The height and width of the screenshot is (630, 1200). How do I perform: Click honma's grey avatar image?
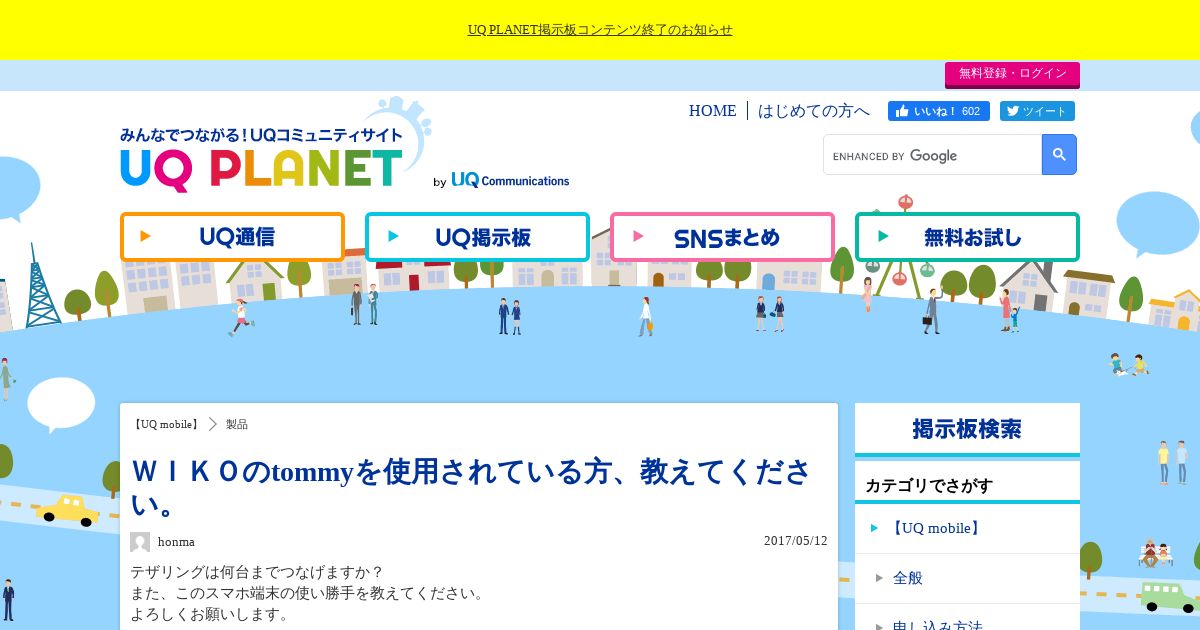pyautogui.click(x=140, y=542)
